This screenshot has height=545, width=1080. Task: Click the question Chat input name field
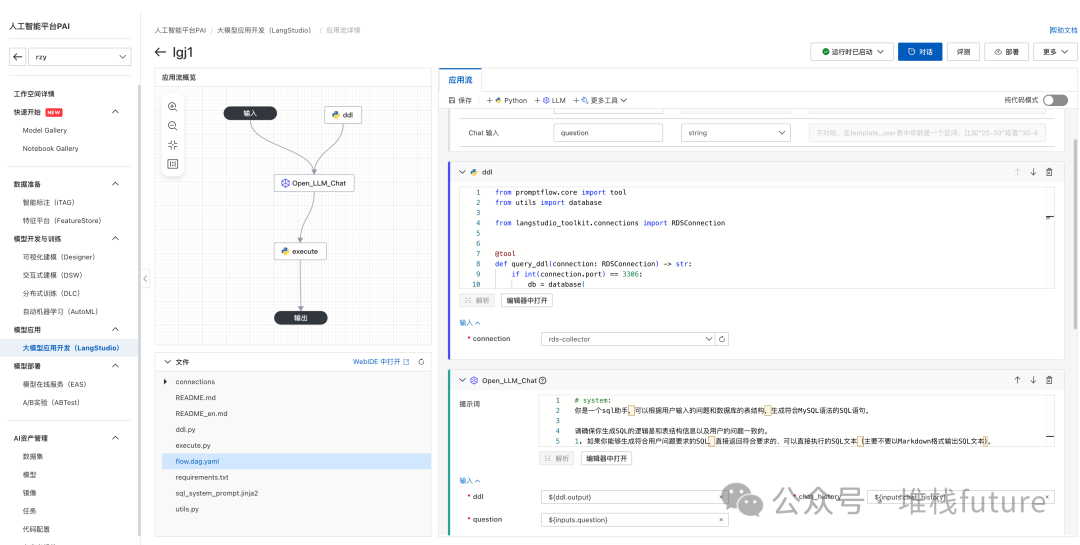(608, 133)
